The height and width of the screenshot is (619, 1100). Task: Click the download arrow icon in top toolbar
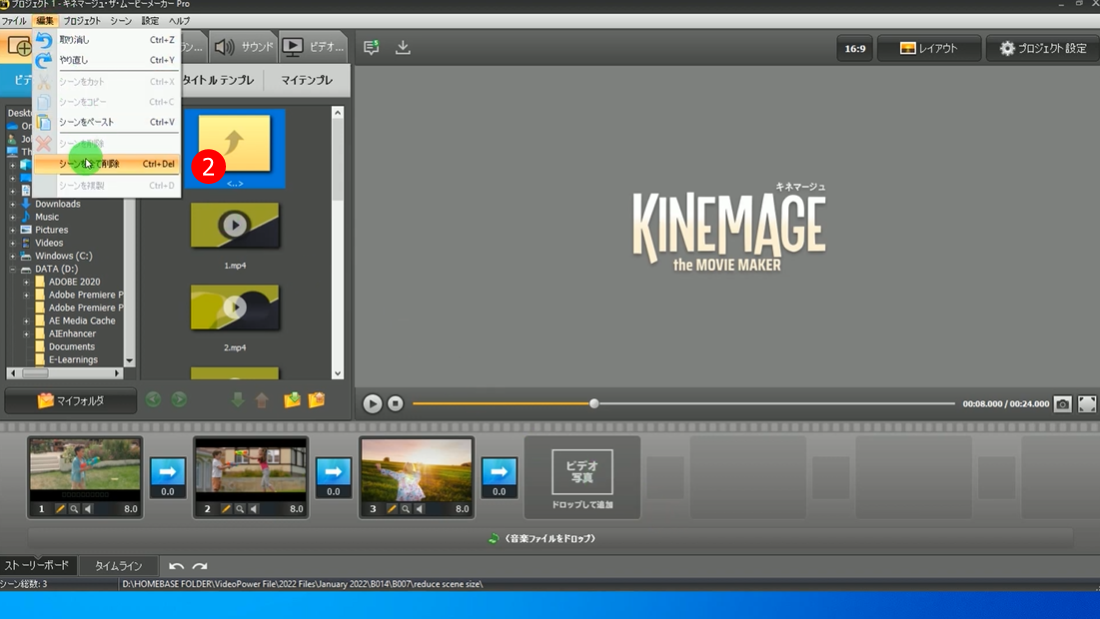(x=403, y=47)
